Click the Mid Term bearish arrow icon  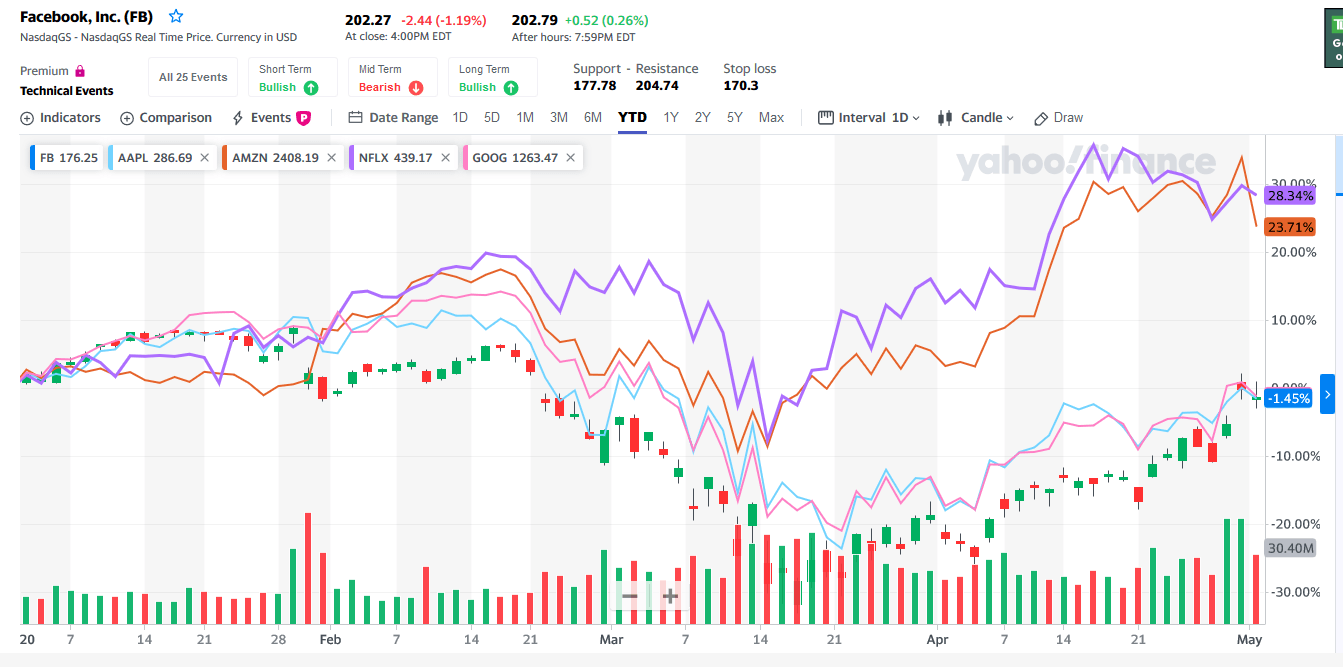tap(416, 88)
